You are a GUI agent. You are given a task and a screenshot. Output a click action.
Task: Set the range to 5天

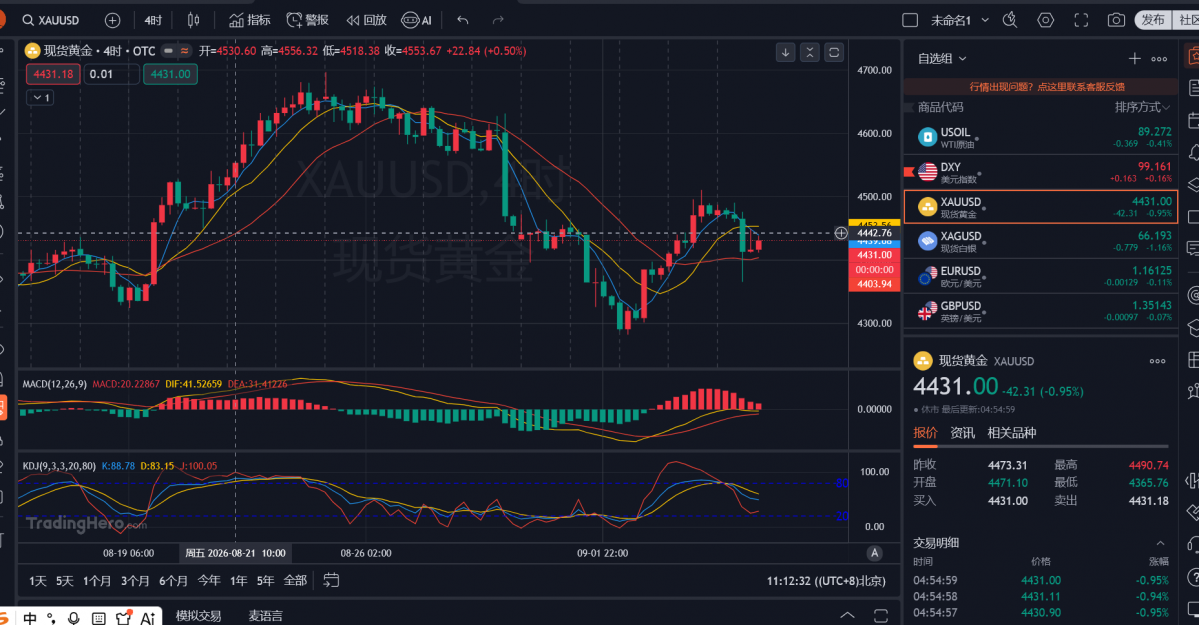tap(65, 581)
